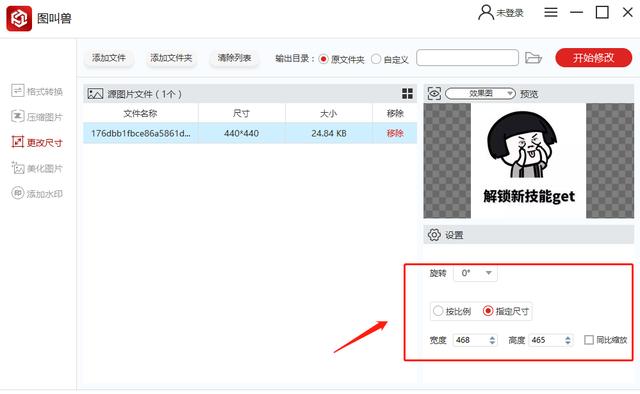Select 更改尺寸 in the sidebar

pyautogui.click(x=37, y=142)
